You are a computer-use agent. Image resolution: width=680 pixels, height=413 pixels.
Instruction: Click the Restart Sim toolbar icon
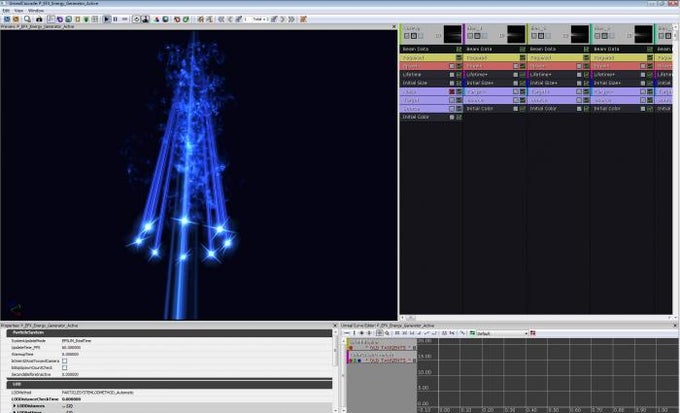7,19
